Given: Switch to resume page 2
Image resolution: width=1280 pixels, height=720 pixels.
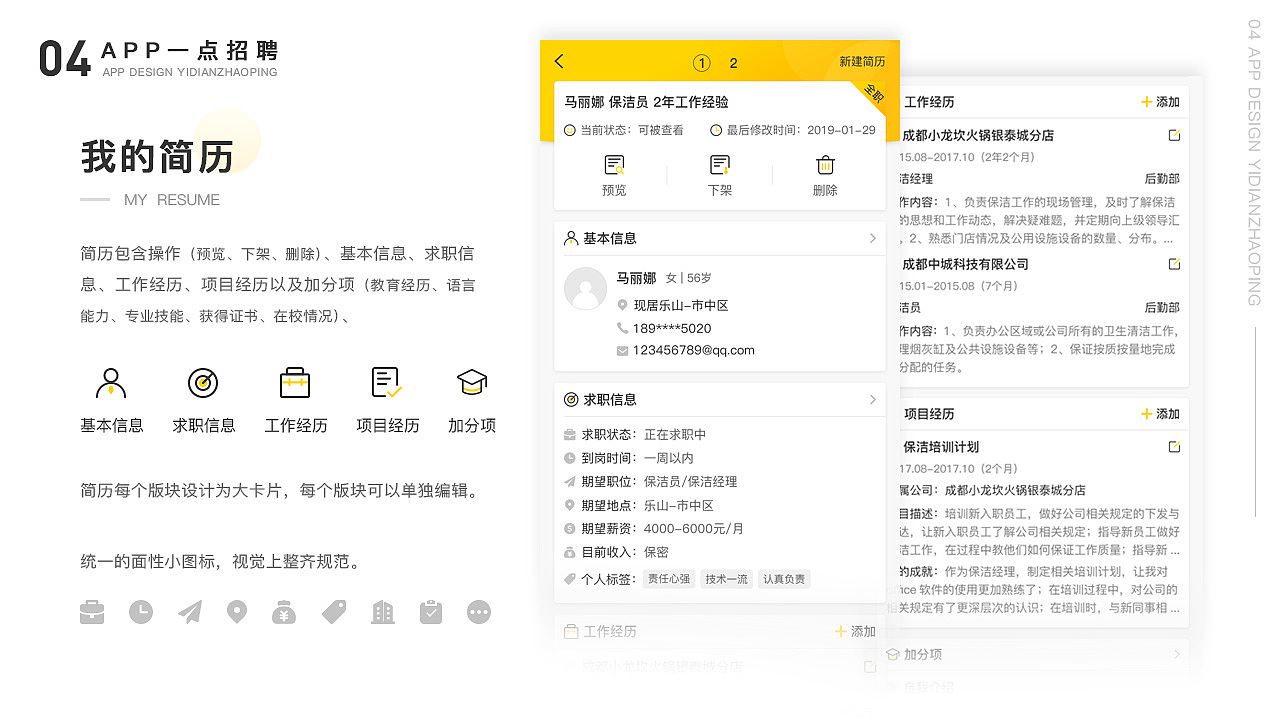Looking at the screenshot, I should (733, 63).
